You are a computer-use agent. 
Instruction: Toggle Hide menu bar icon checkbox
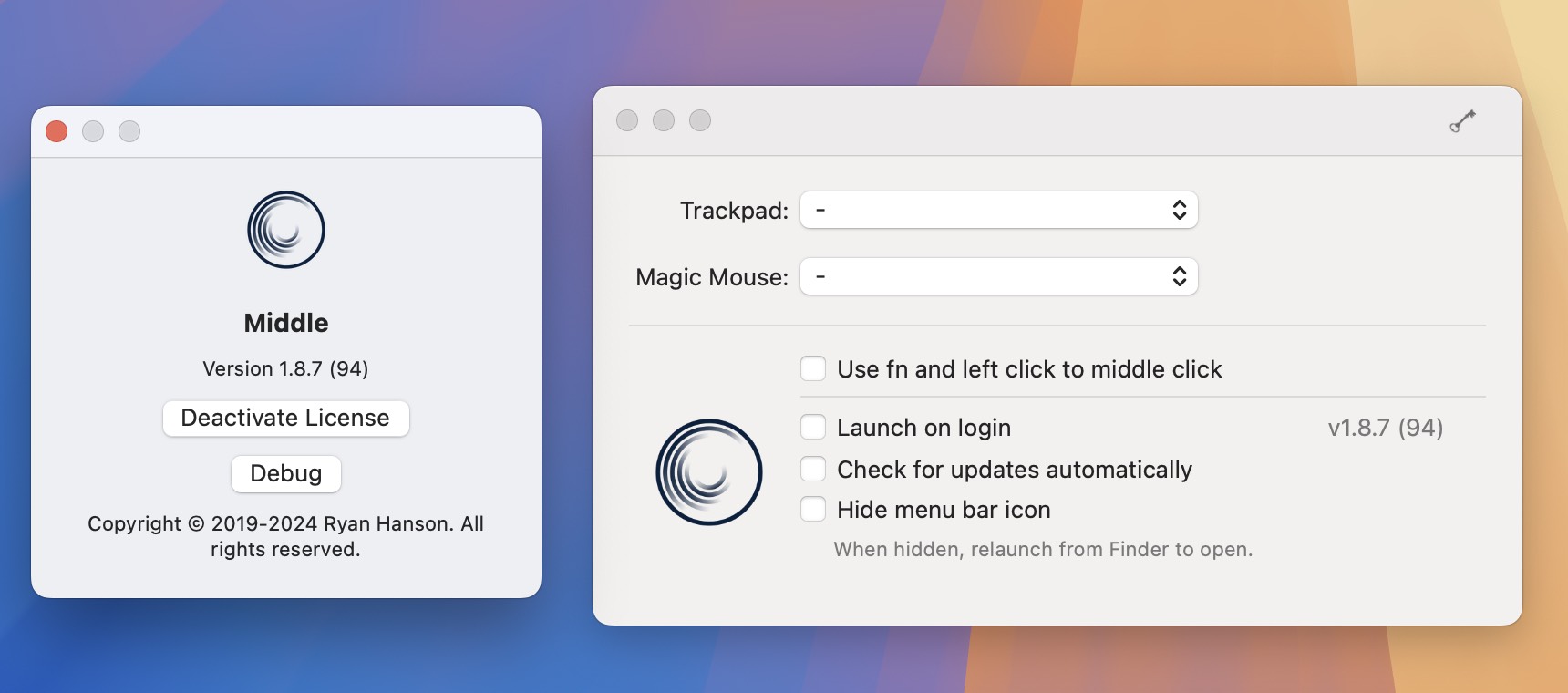click(813, 510)
